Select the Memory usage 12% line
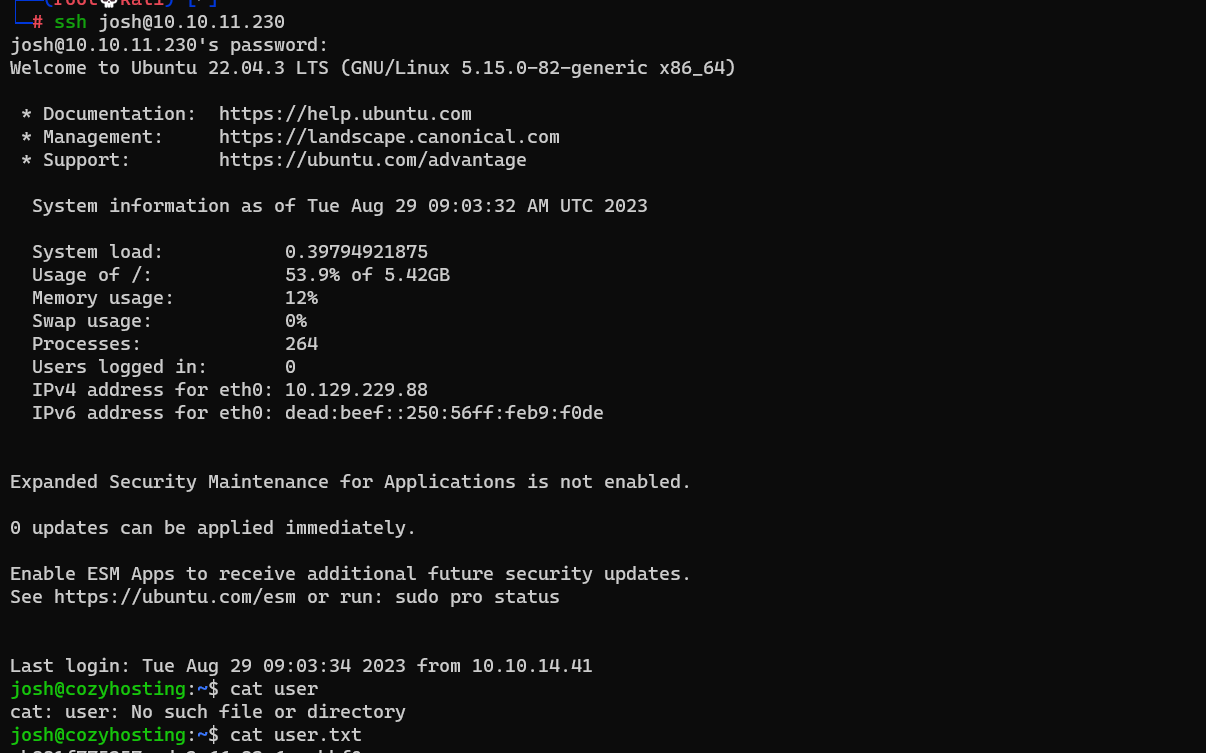The height and width of the screenshot is (753, 1206). tap(170, 297)
